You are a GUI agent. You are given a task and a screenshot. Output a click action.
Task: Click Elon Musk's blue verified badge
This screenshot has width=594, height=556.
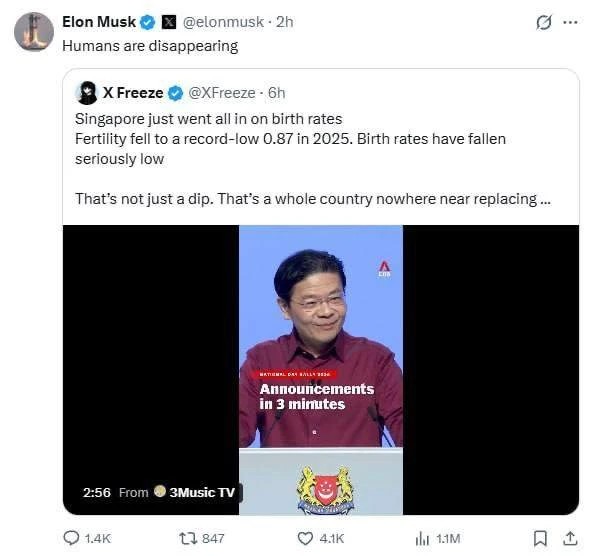(x=147, y=22)
